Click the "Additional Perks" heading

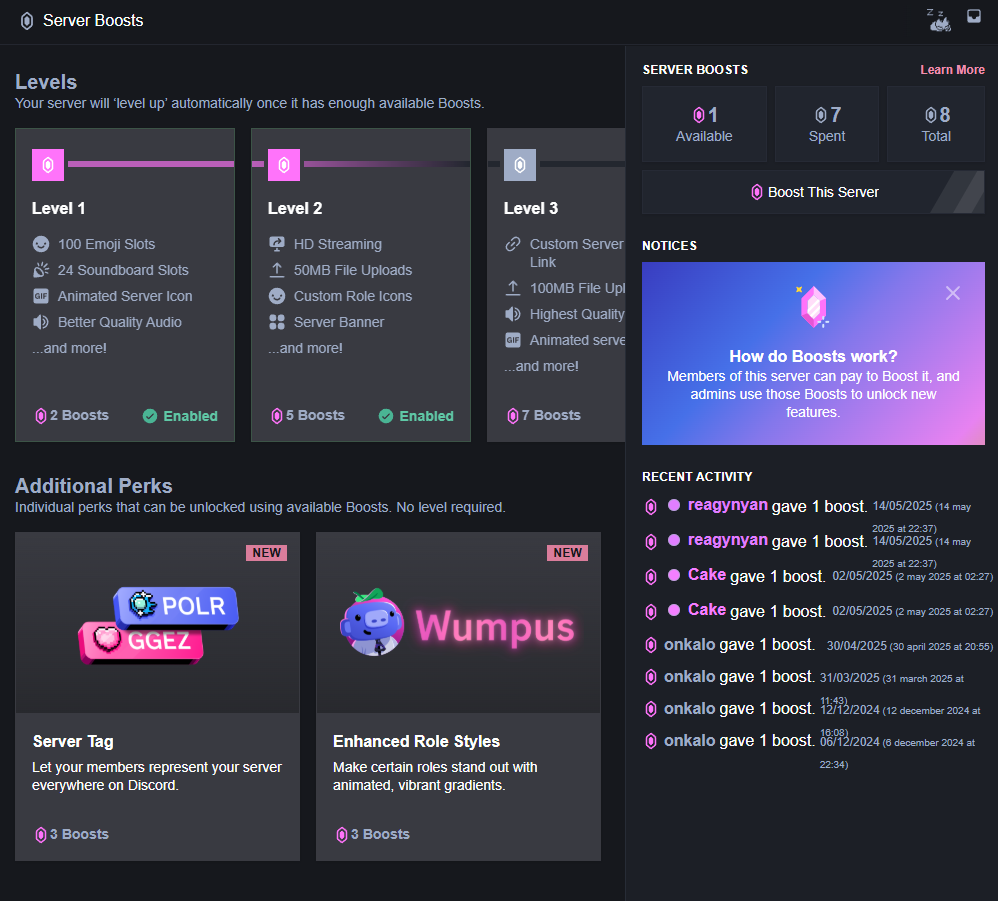coord(94,486)
